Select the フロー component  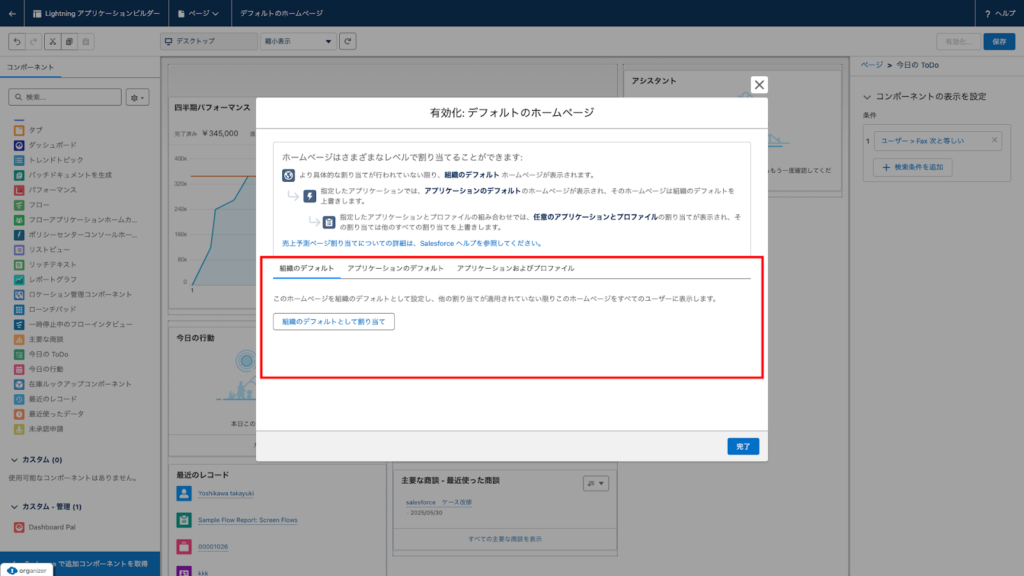point(39,205)
